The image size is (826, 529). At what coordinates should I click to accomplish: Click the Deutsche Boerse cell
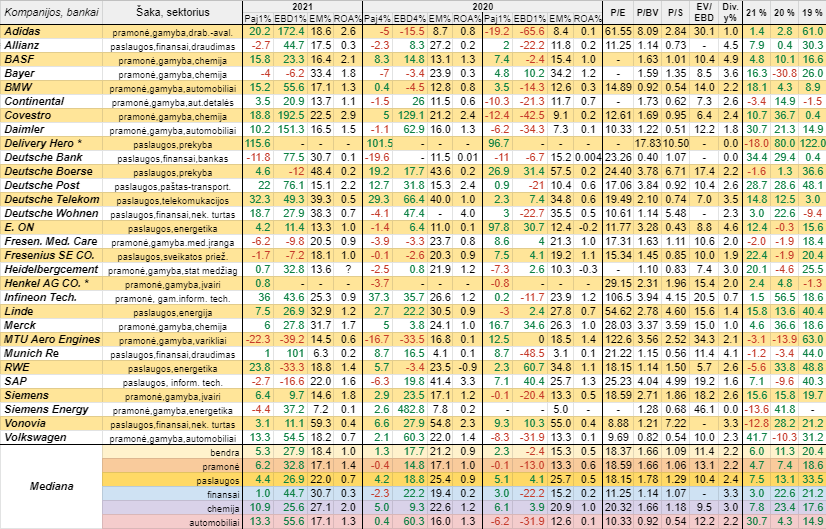(51, 171)
